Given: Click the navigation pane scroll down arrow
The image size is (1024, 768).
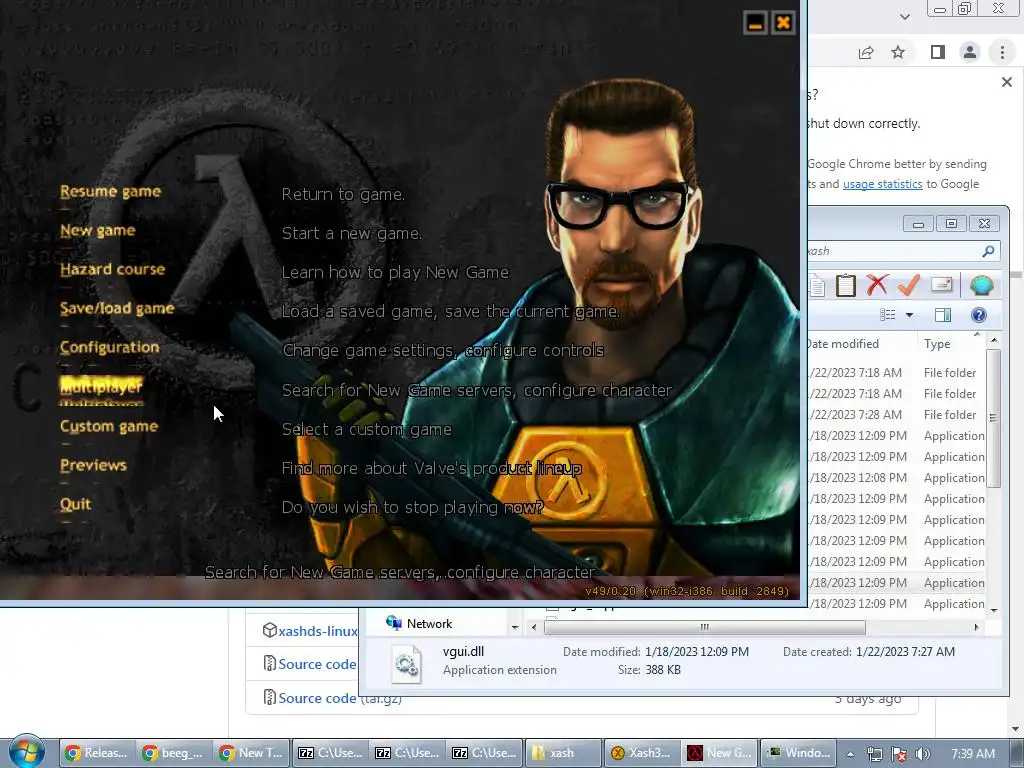Looking at the screenshot, I should pos(515,627).
